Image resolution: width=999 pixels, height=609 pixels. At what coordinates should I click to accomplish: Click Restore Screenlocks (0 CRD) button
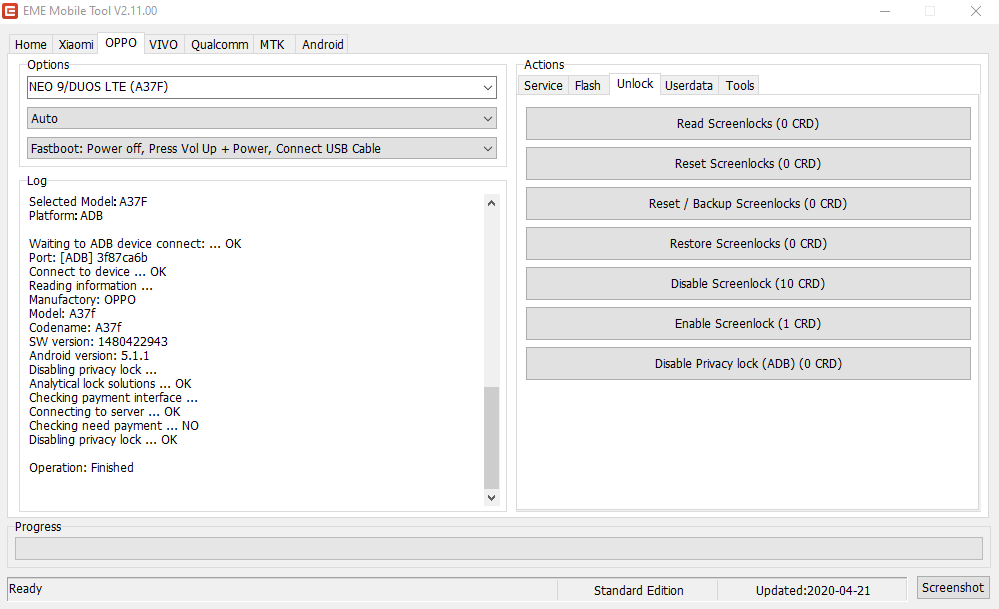pos(748,243)
